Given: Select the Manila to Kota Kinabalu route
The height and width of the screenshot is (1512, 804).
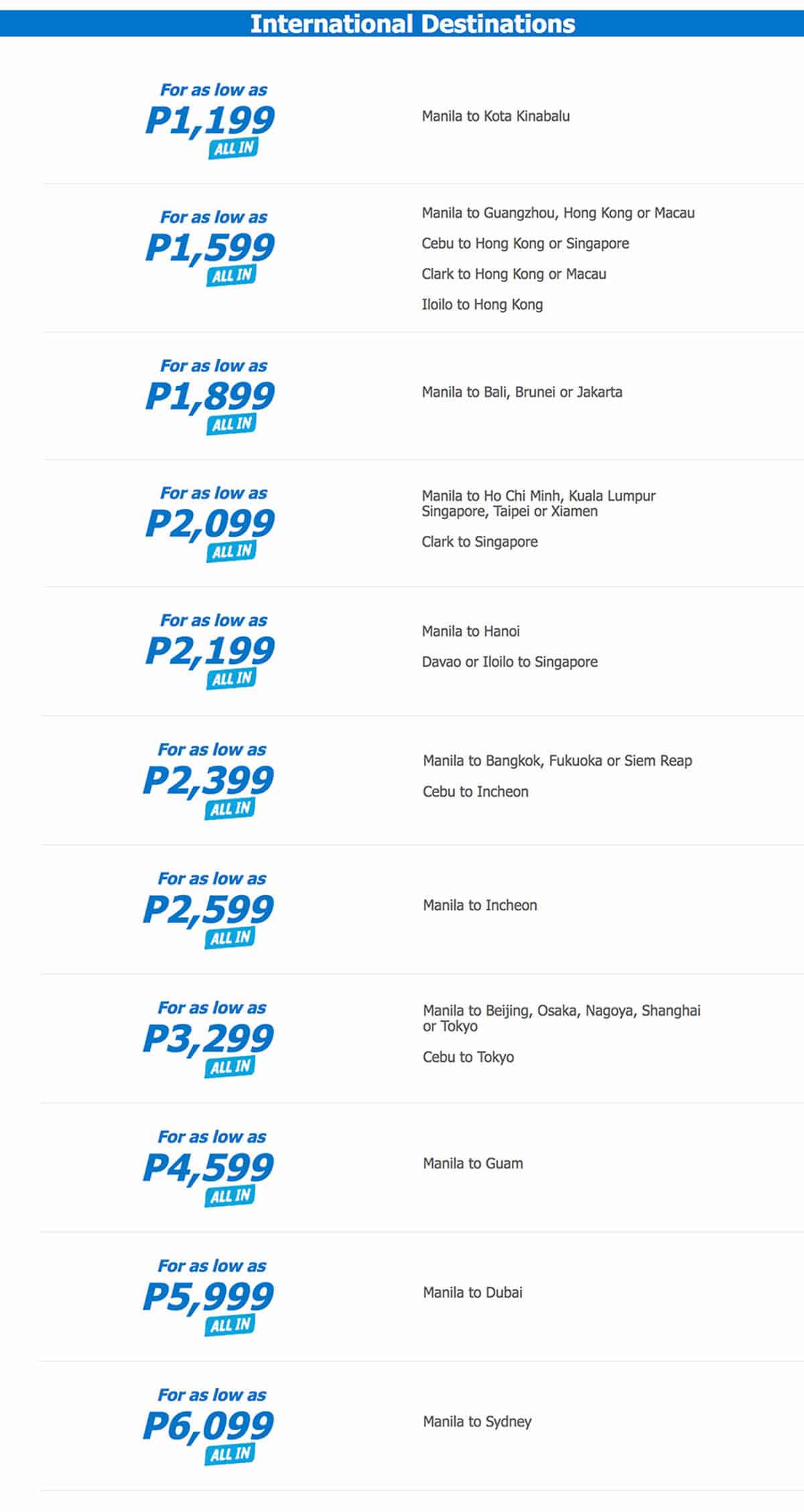Looking at the screenshot, I should (x=496, y=117).
